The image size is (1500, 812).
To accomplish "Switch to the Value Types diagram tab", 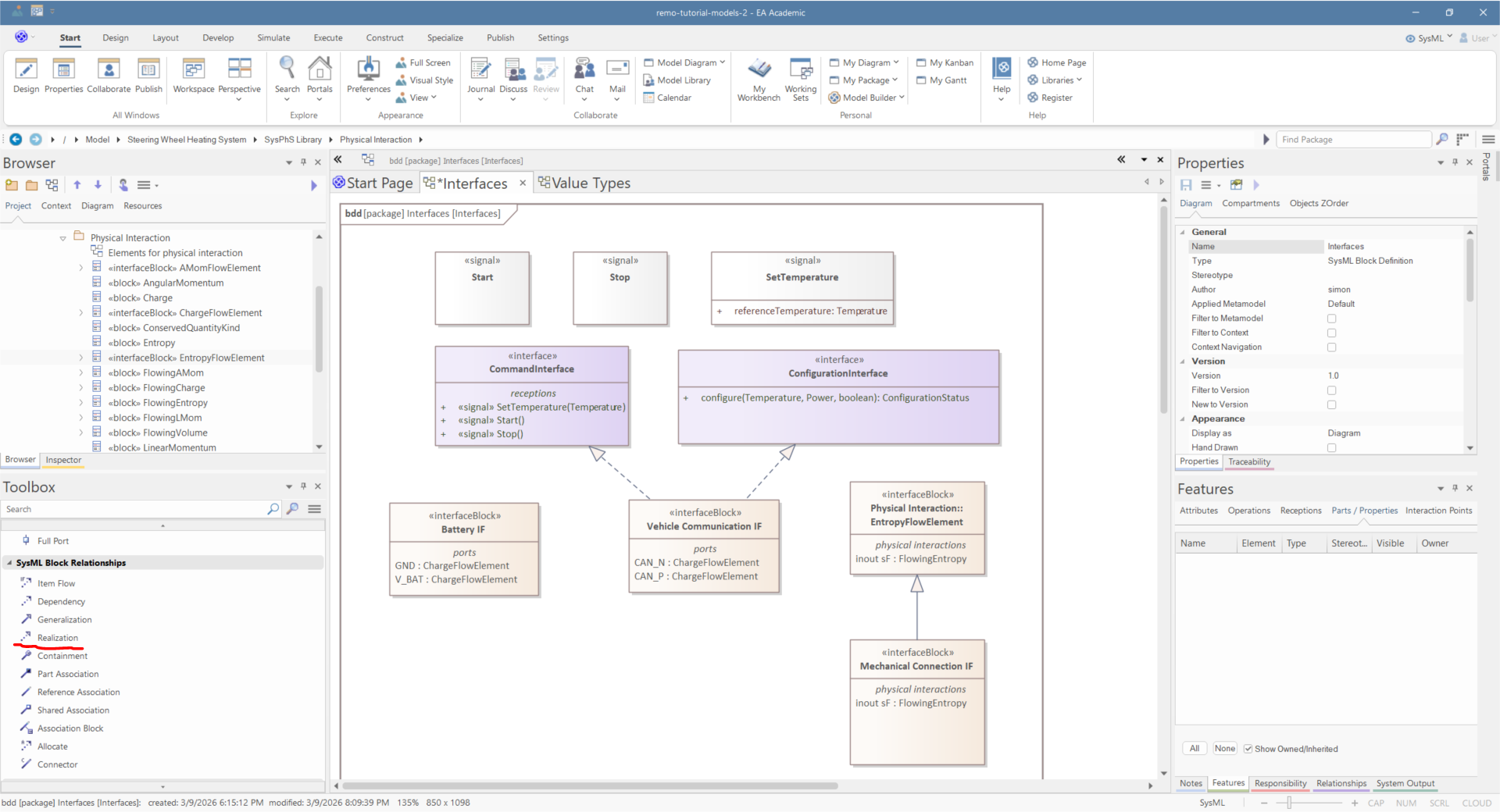I will pyautogui.click(x=590, y=183).
